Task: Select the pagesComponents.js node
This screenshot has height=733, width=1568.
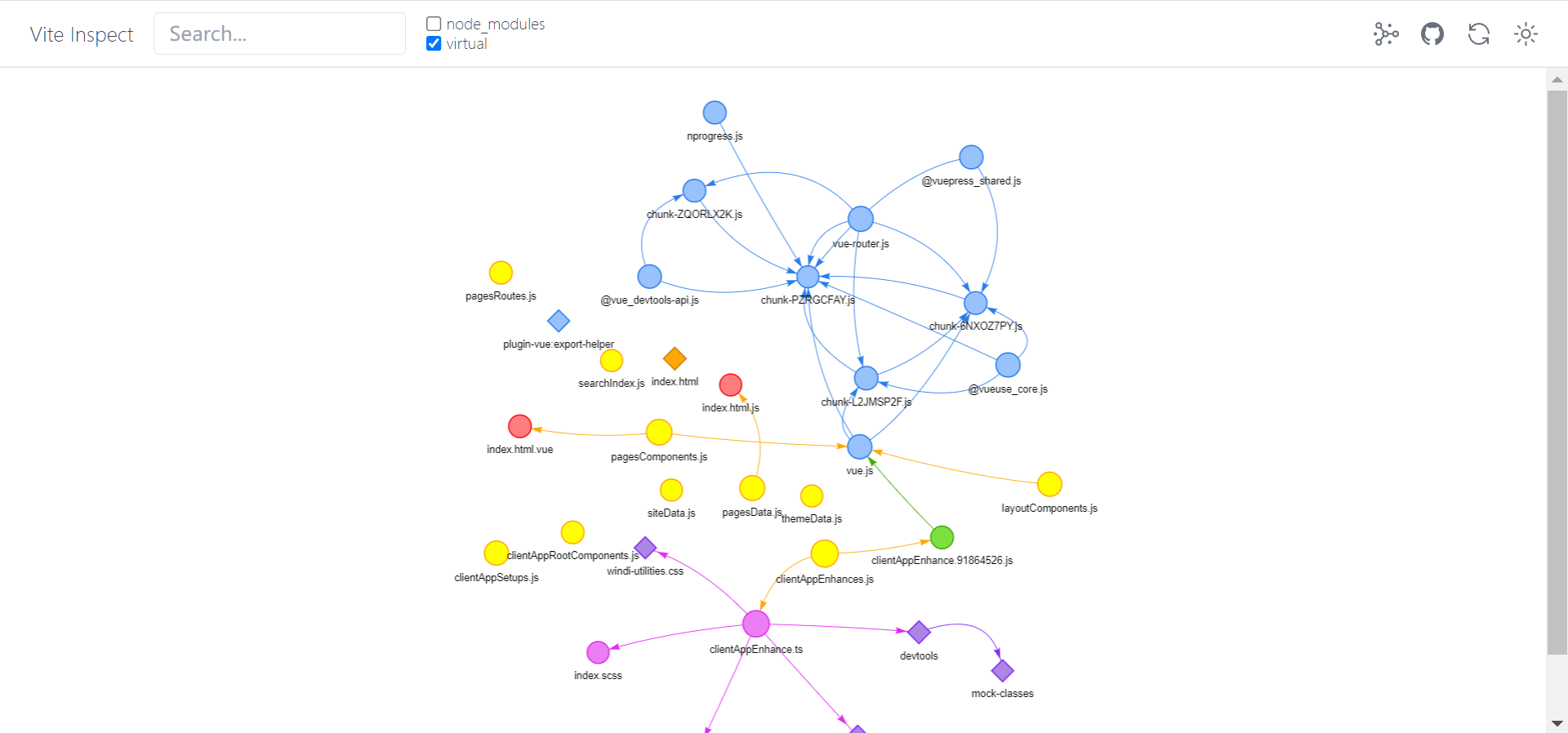Action: (659, 432)
